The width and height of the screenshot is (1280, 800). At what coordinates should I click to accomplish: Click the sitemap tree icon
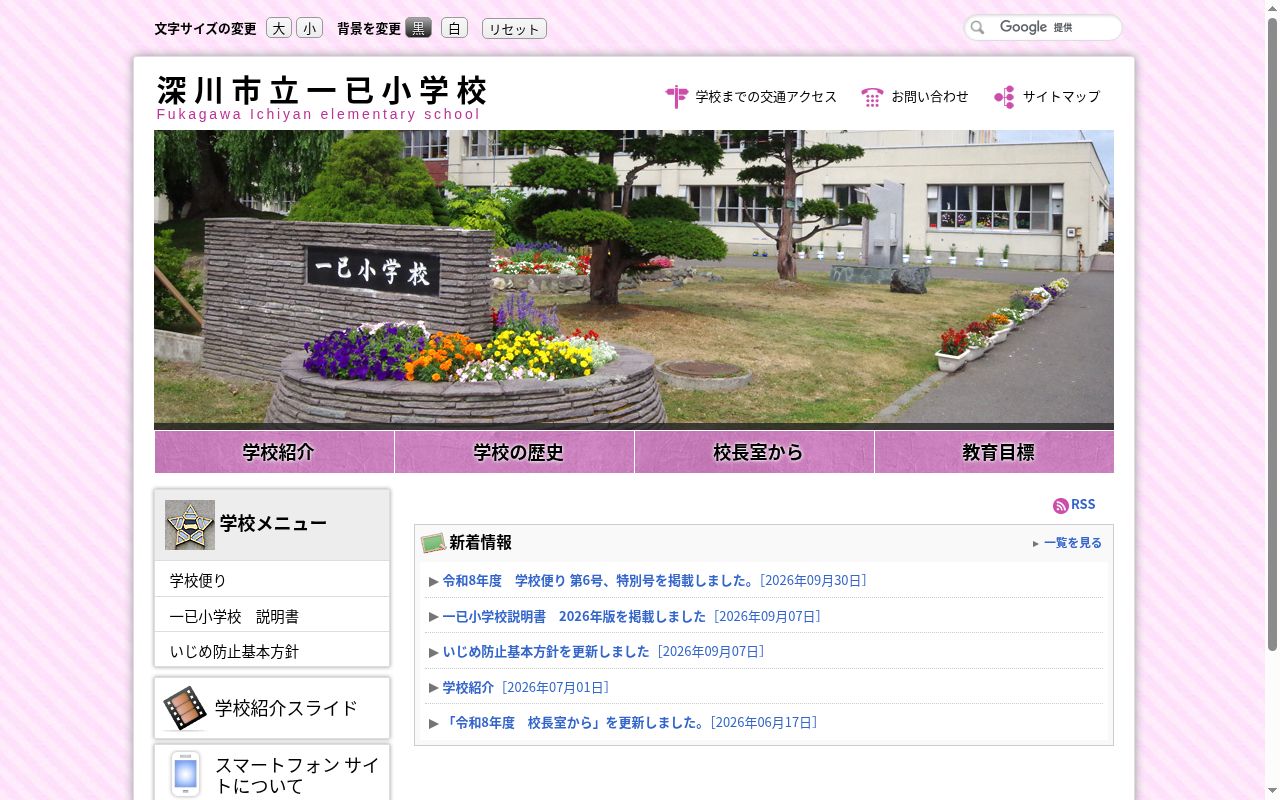point(1004,97)
